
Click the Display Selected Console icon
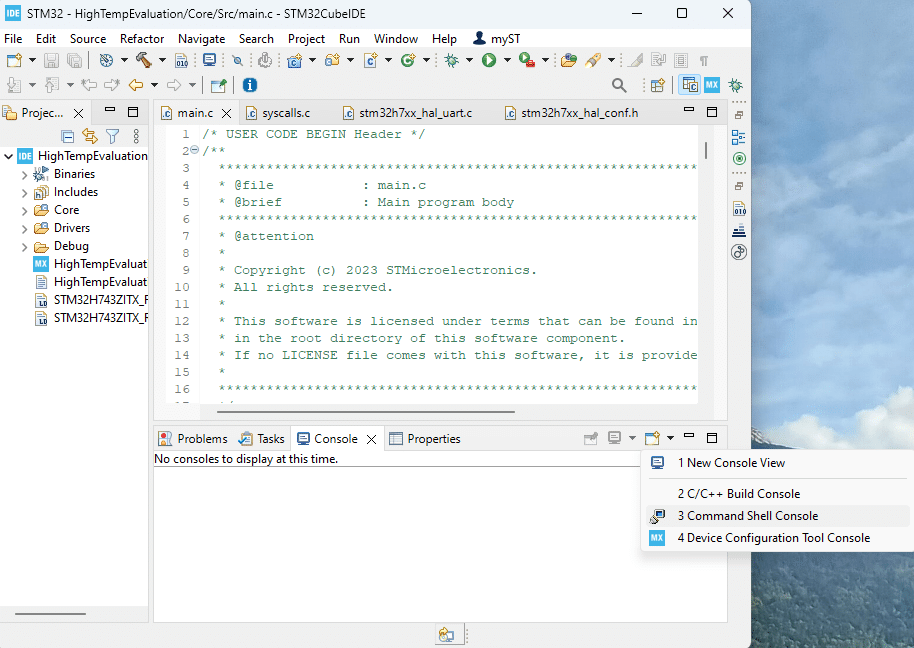pyautogui.click(x=614, y=438)
